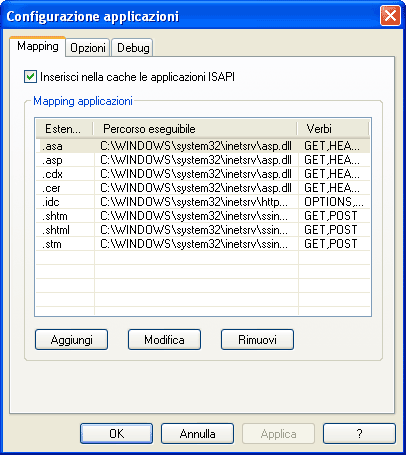Select the .cer extension row

click(203, 188)
